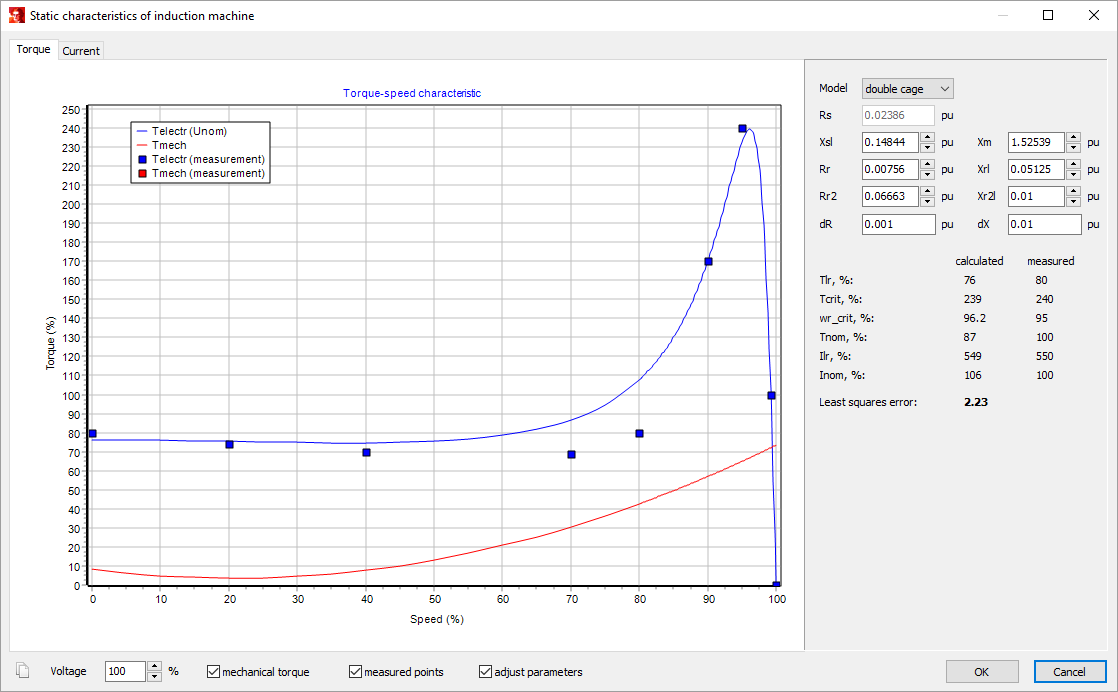Click the dR step field
This screenshot has height=692, width=1118.
pos(898,224)
